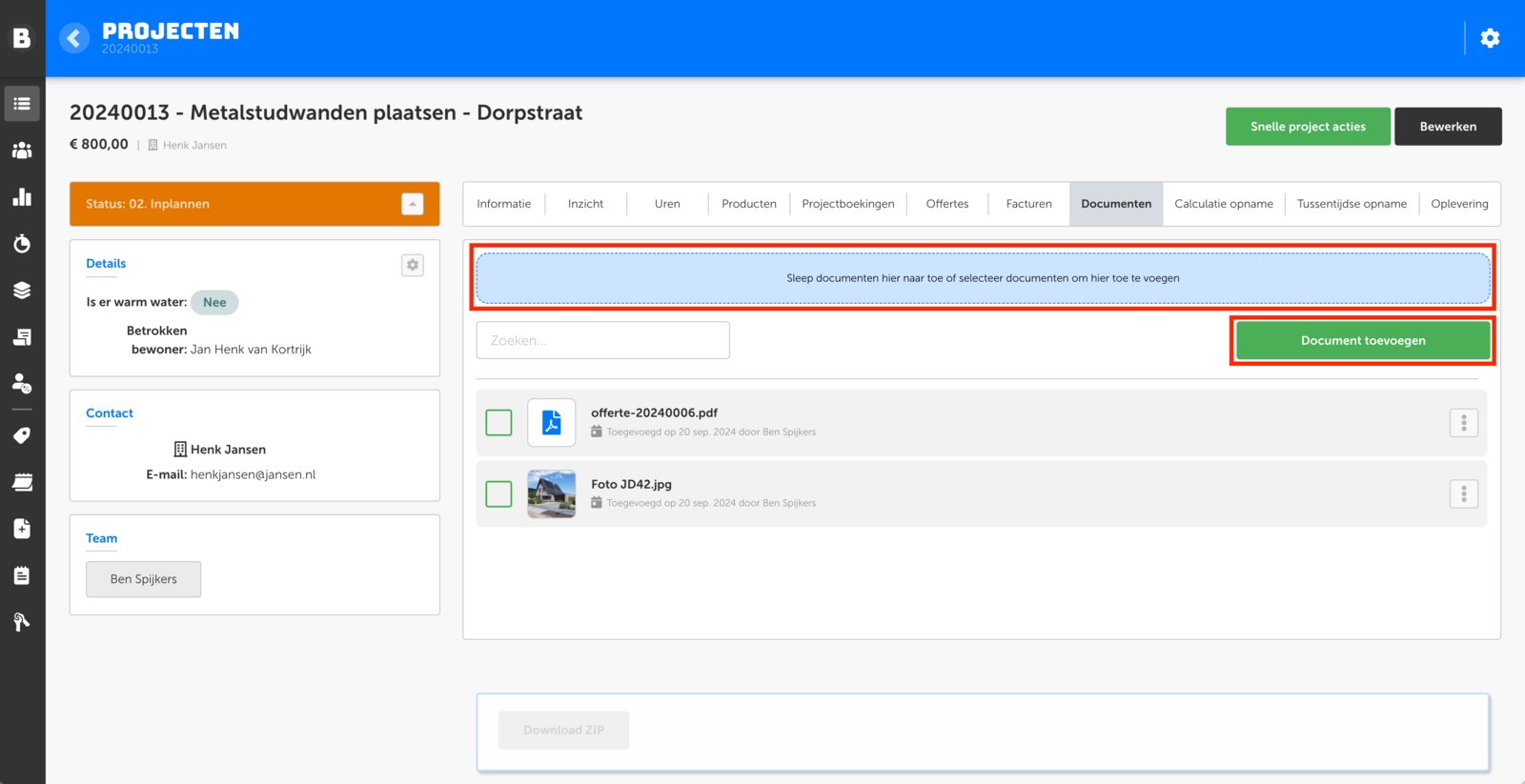This screenshot has width=1525, height=784.
Task: Tick the checkbox for offerte-20240006.pdf
Action: click(498, 423)
